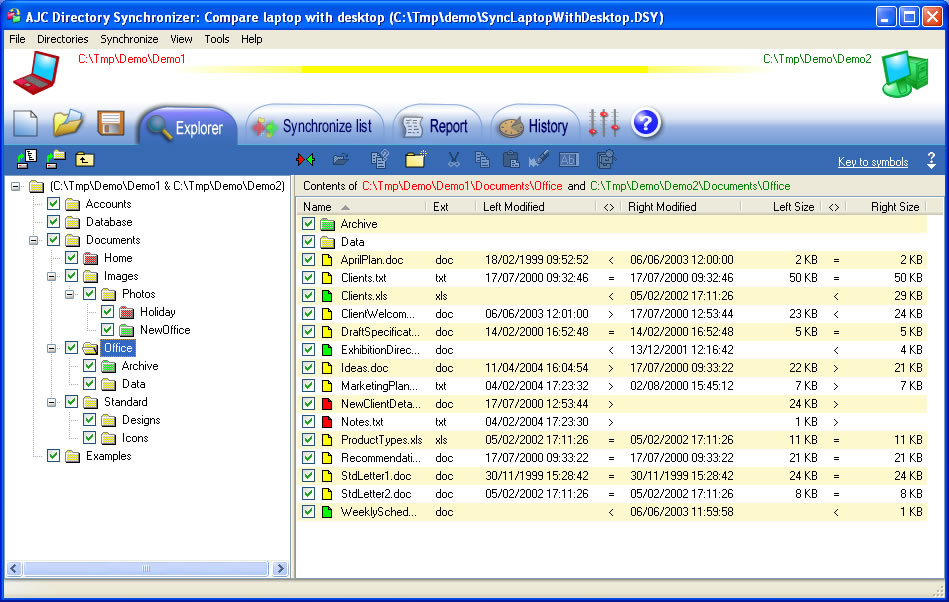Image resolution: width=949 pixels, height=602 pixels.
Task: Toggle the Database folder checkbox
Action: point(54,222)
